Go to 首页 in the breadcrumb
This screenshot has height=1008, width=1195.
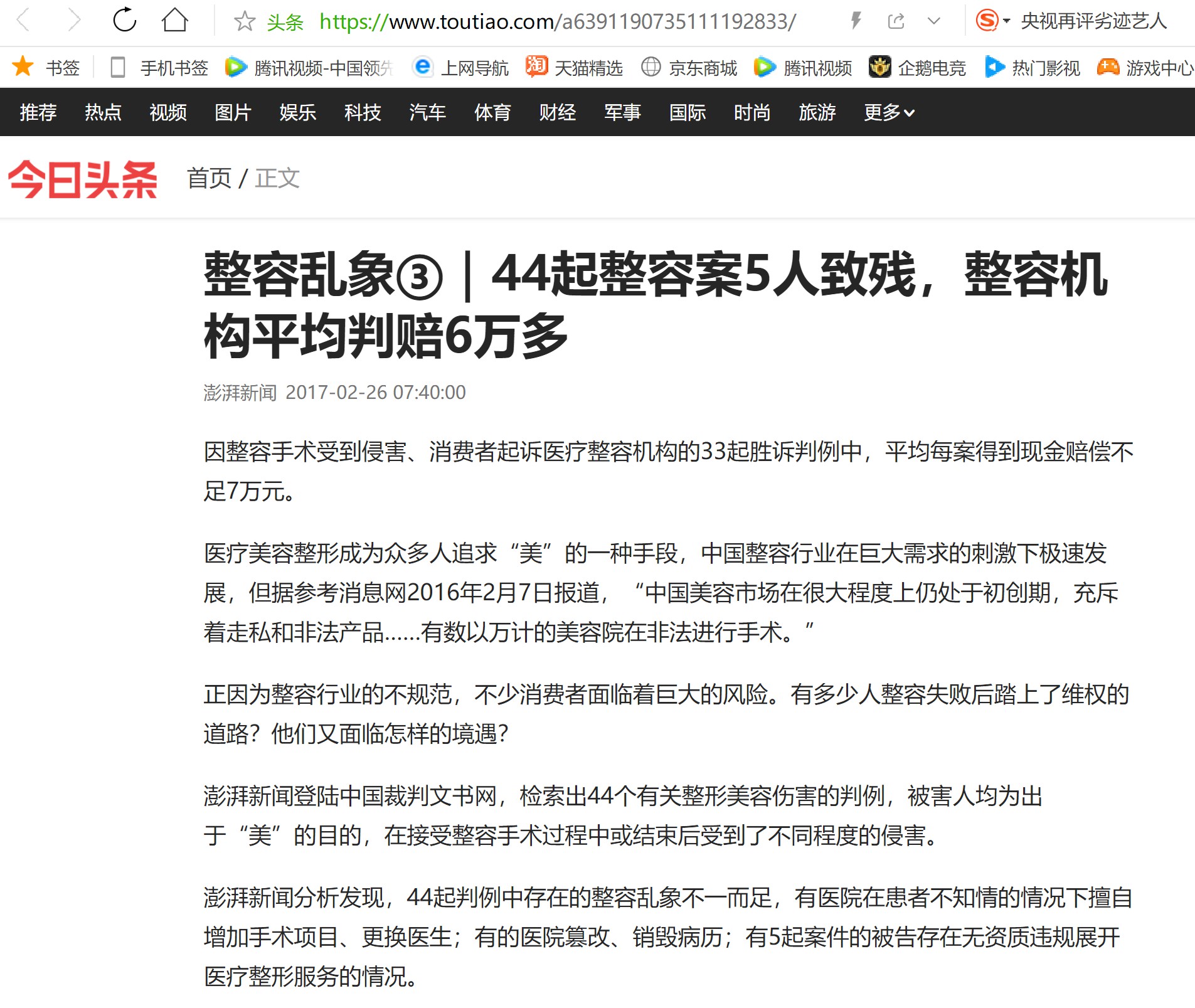[x=209, y=178]
